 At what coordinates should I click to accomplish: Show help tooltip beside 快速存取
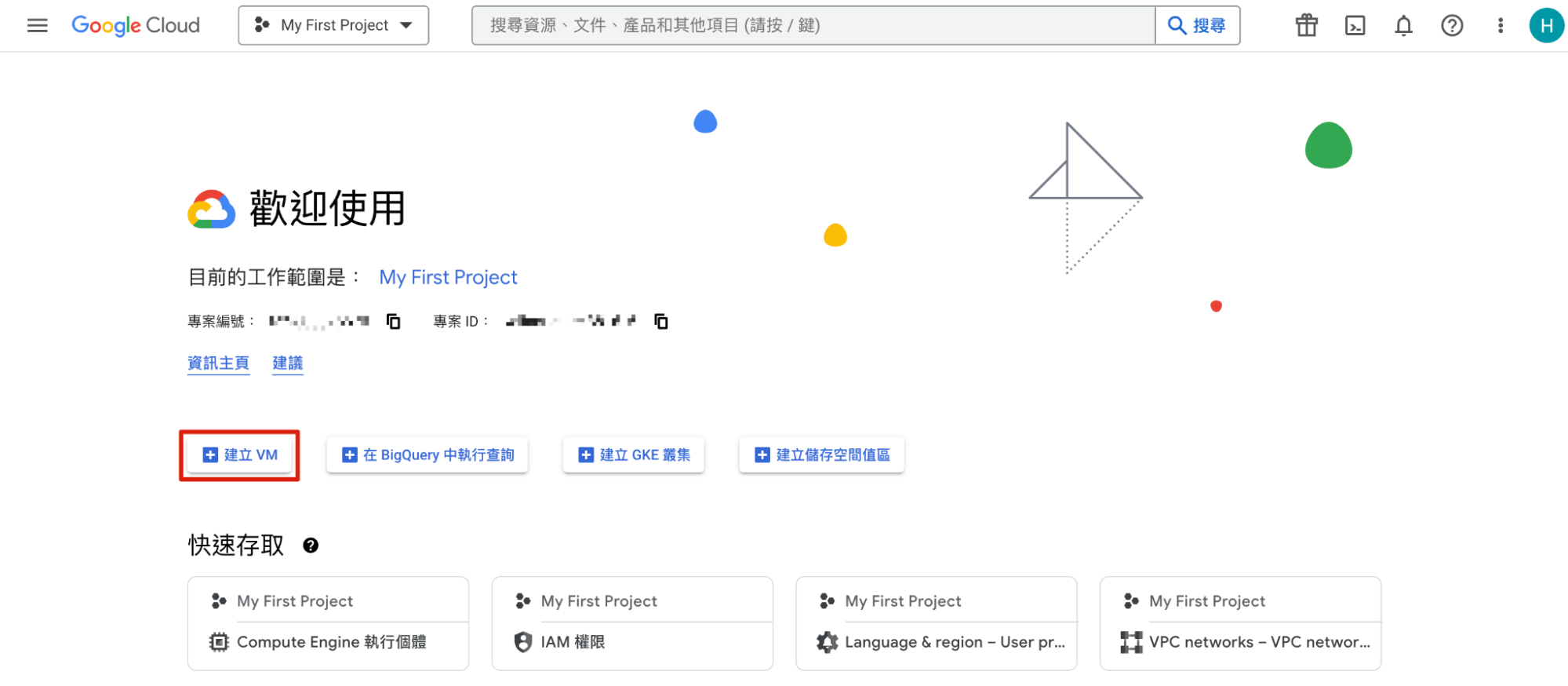pos(311,546)
